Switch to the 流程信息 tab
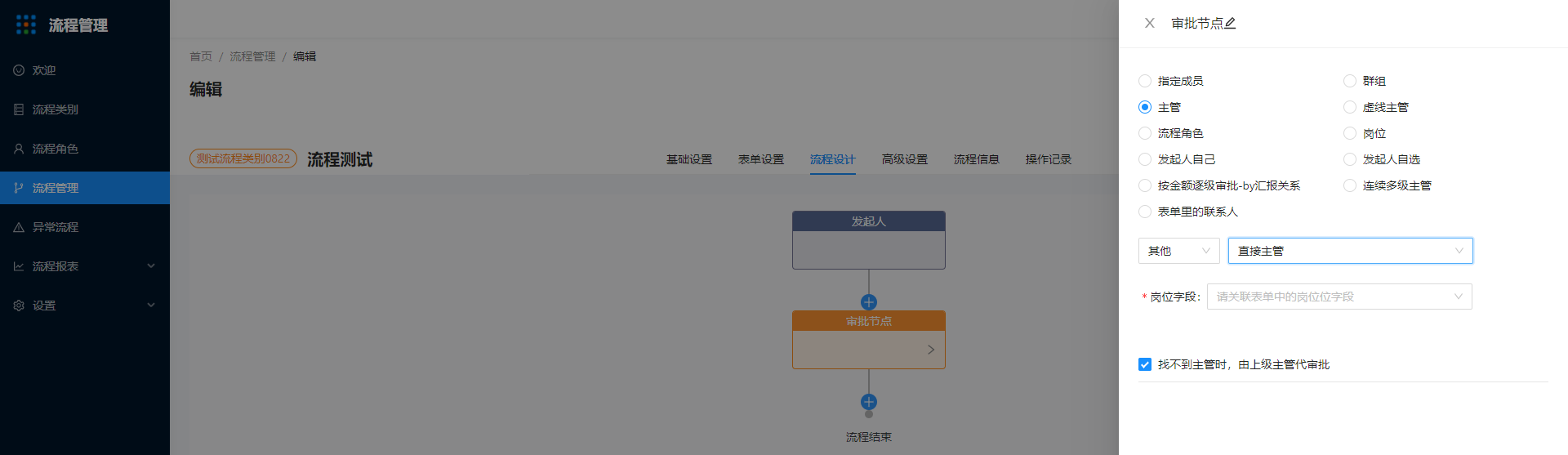1568x455 pixels. click(x=977, y=159)
